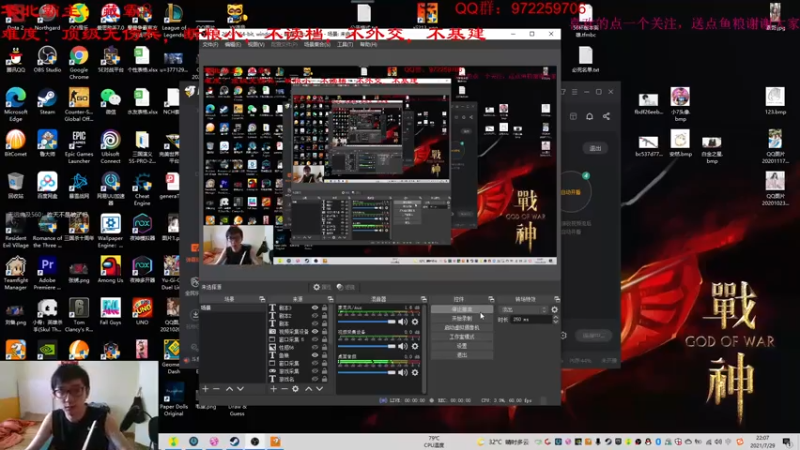The width and height of the screenshot is (800, 450).
Task: Open the 文件(F) menu in OBS
Action: [x=210, y=45]
